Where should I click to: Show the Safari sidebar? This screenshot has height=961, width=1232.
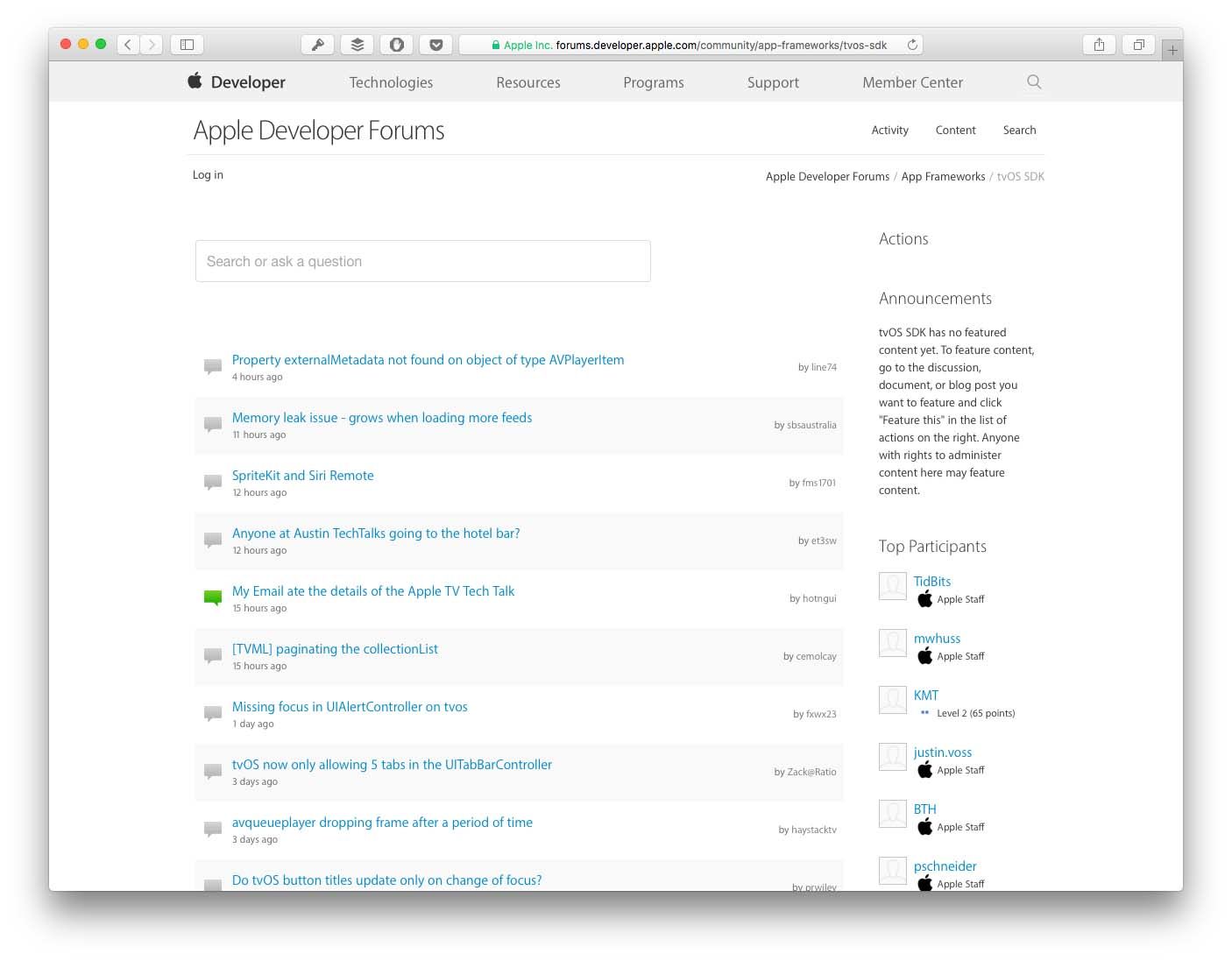point(187,45)
